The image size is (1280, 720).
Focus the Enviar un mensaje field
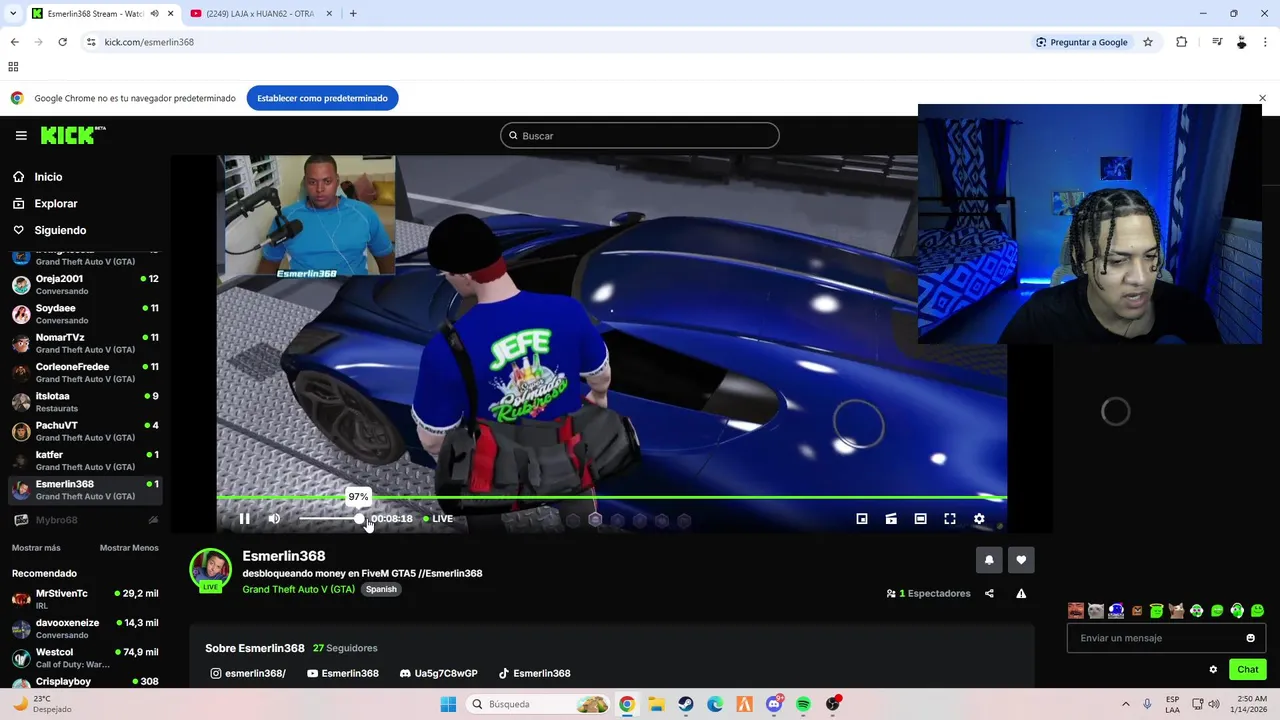coord(1166,638)
